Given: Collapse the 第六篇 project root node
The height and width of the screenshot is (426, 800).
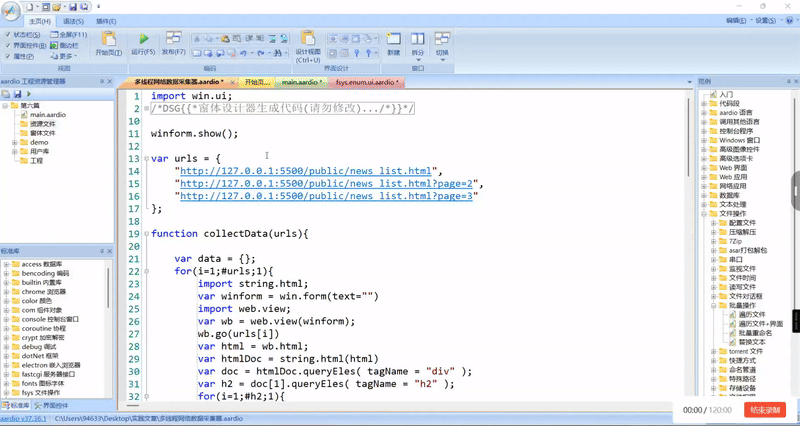Looking at the screenshot, I should pos(5,106).
